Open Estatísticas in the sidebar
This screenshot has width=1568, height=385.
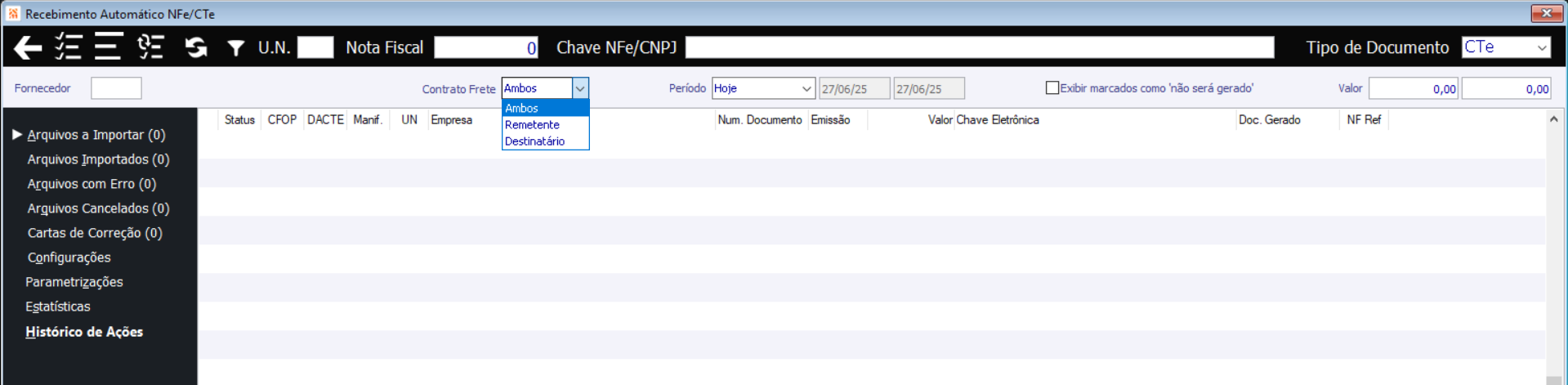point(58,307)
